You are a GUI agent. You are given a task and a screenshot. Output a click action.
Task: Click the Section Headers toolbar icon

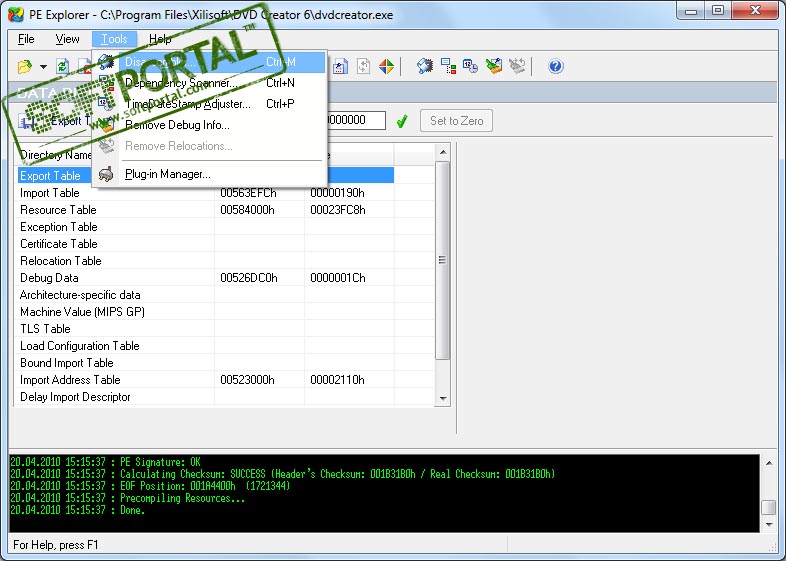click(x=340, y=66)
